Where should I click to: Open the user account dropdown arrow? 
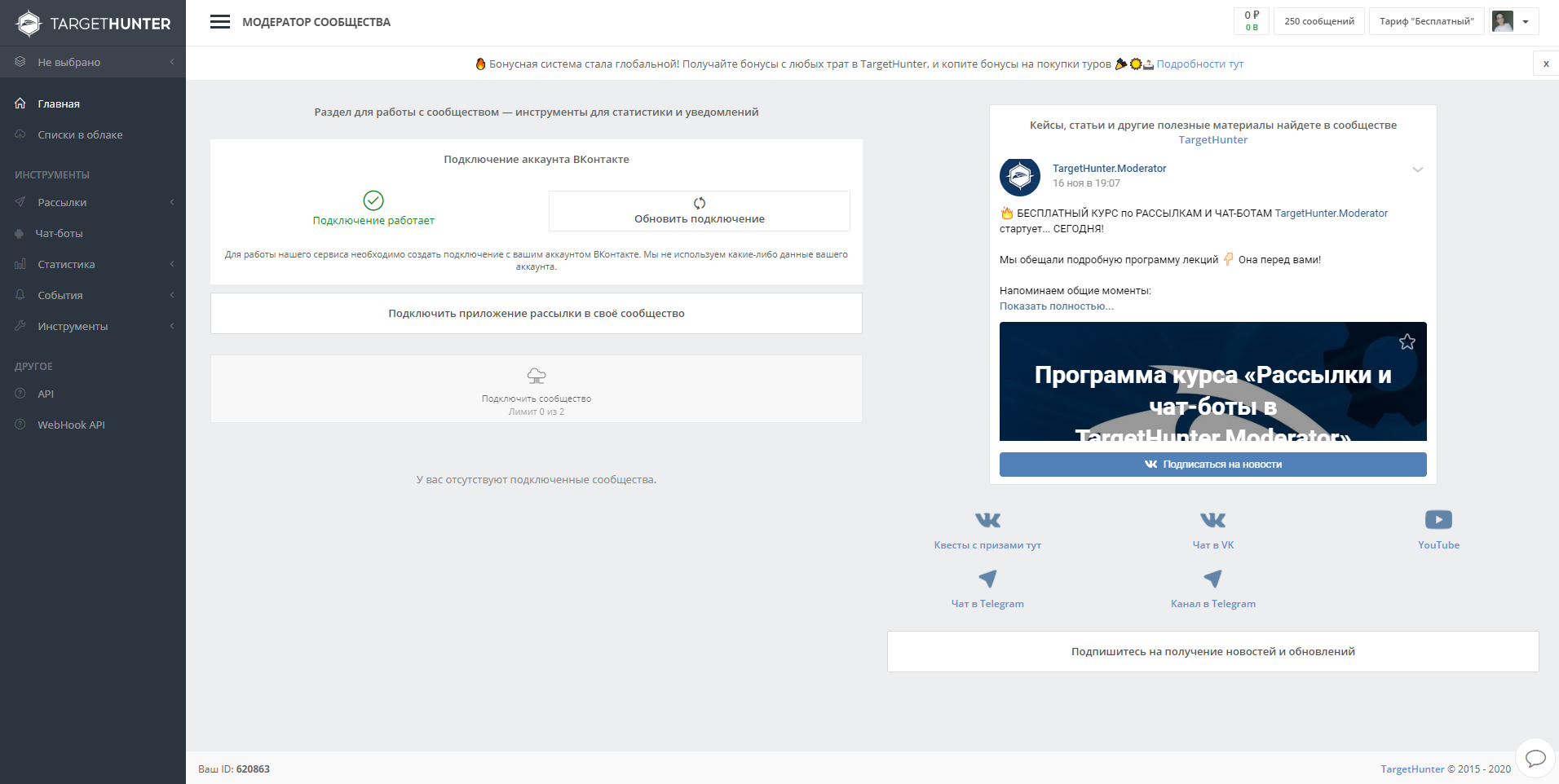pyautogui.click(x=1526, y=22)
